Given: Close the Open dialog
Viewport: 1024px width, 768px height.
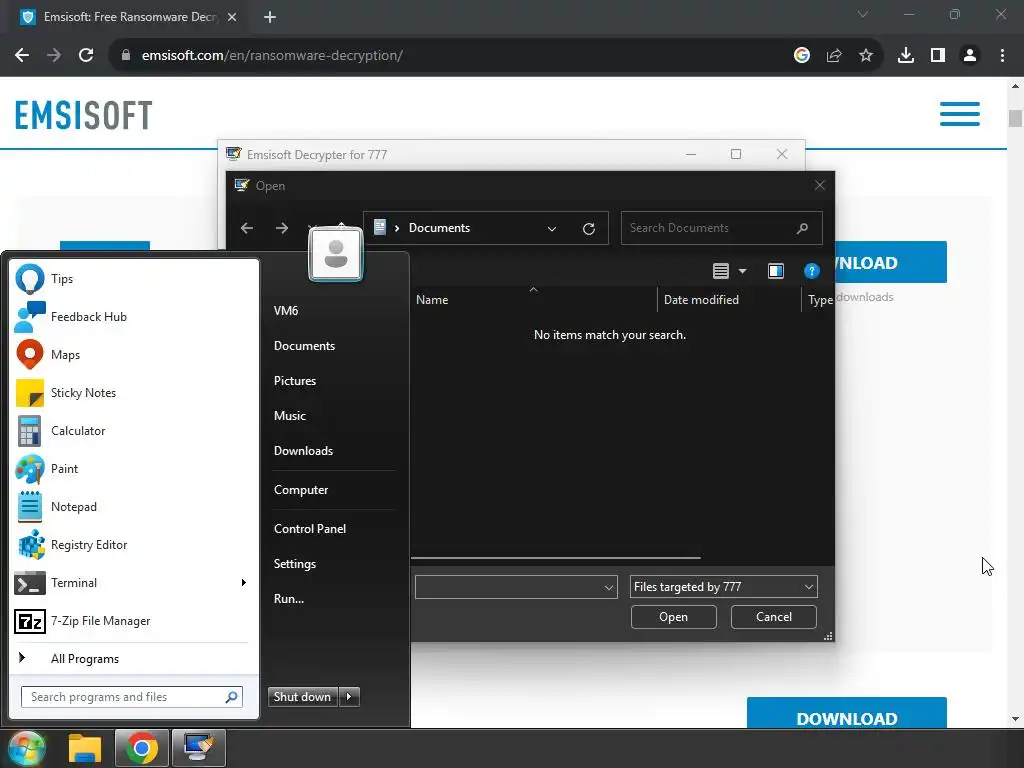Looking at the screenshot, I should pyautogui.click(x=820, y=185).
